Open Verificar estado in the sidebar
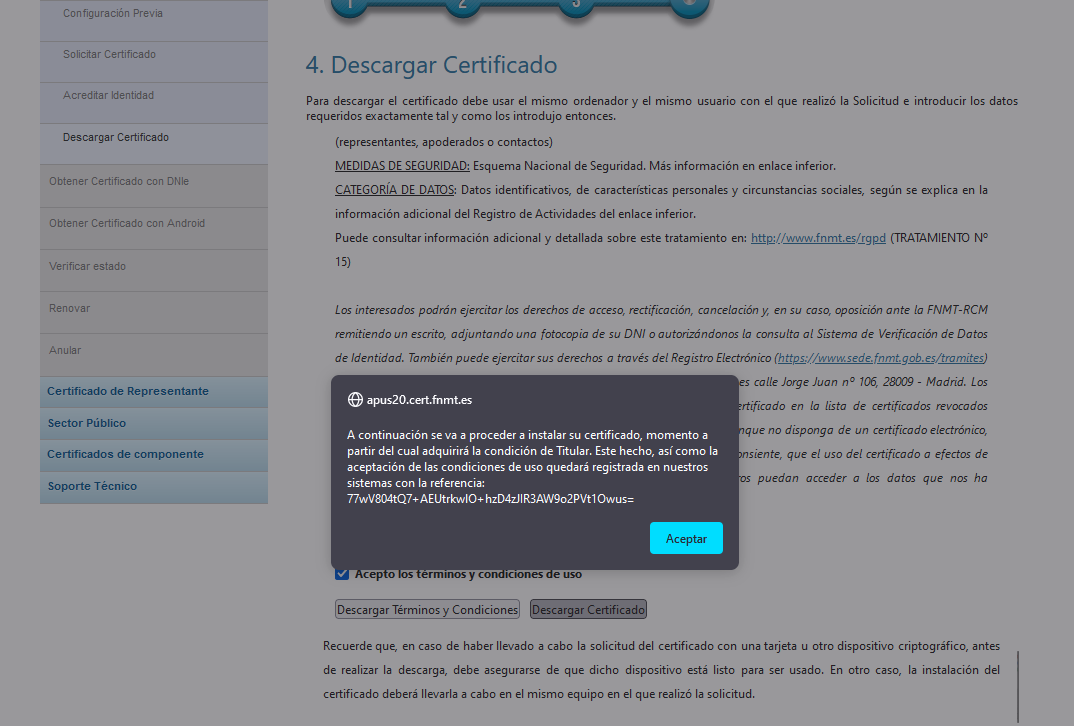The image size is (1074, 726). coord(87,266)
